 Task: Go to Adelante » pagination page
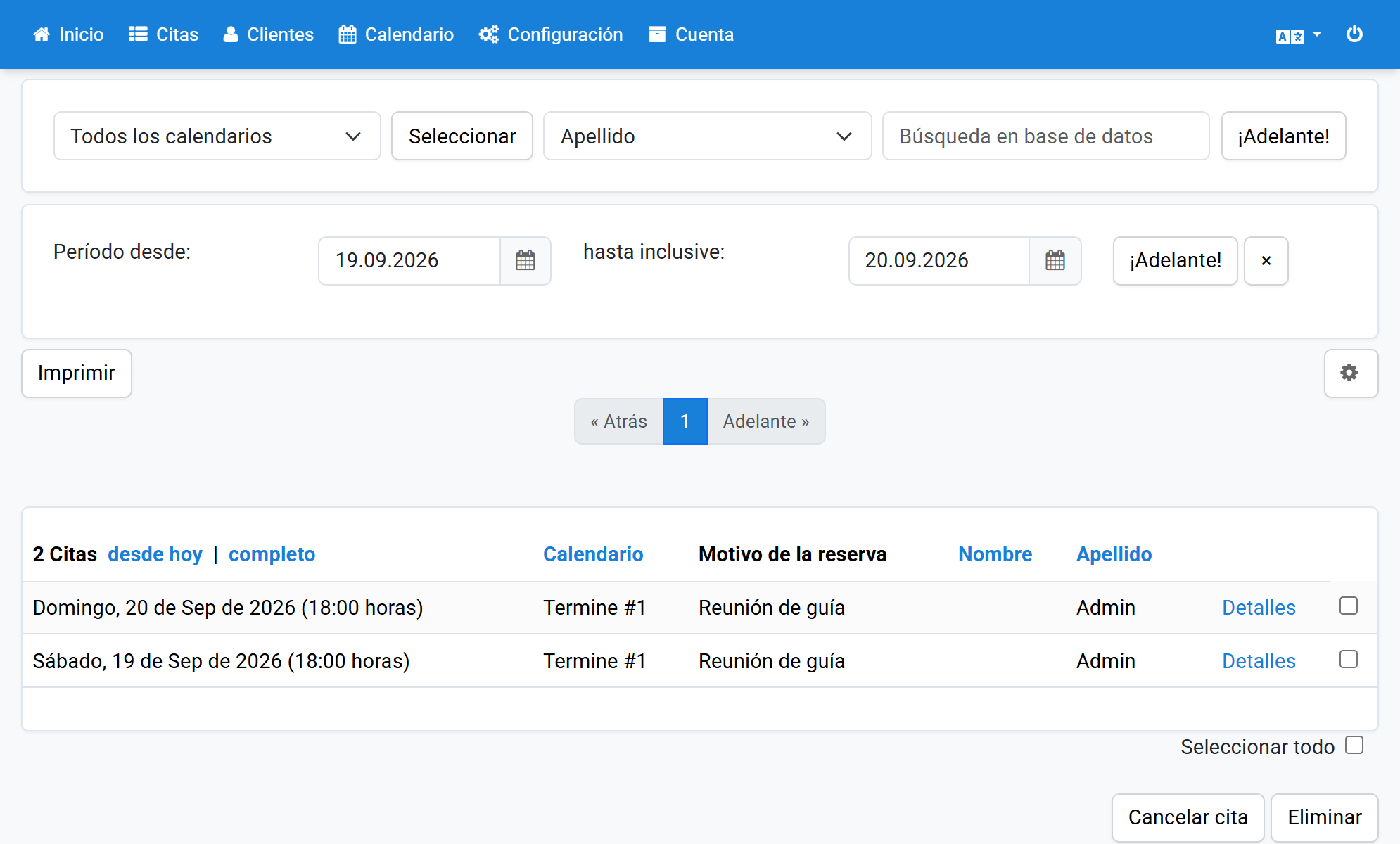point(766,421)
